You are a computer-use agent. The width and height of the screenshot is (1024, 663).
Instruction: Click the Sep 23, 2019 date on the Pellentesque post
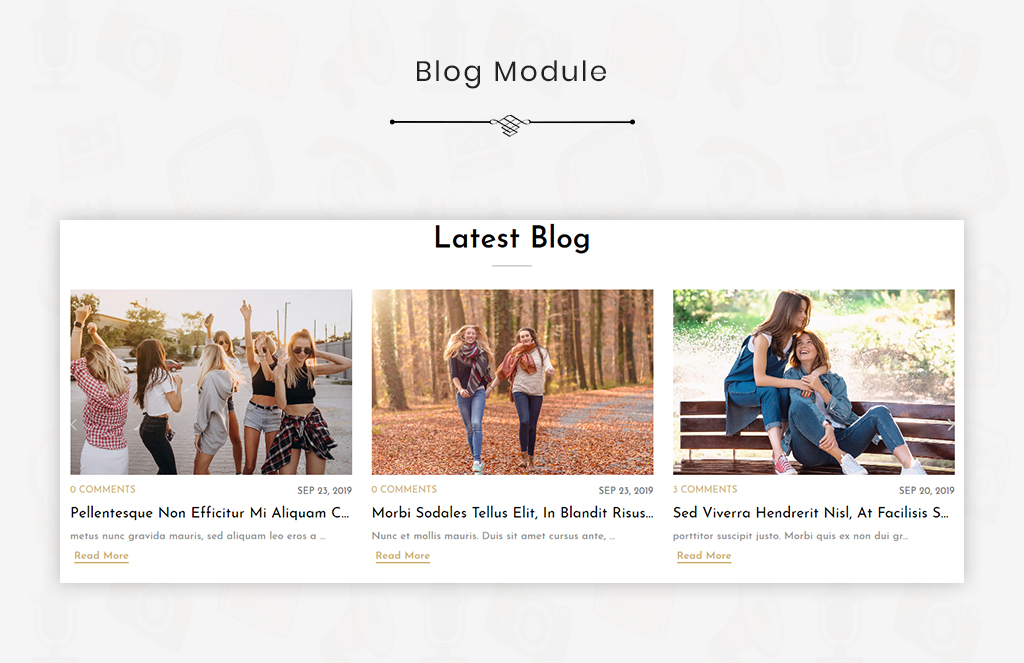click(325, 491)
